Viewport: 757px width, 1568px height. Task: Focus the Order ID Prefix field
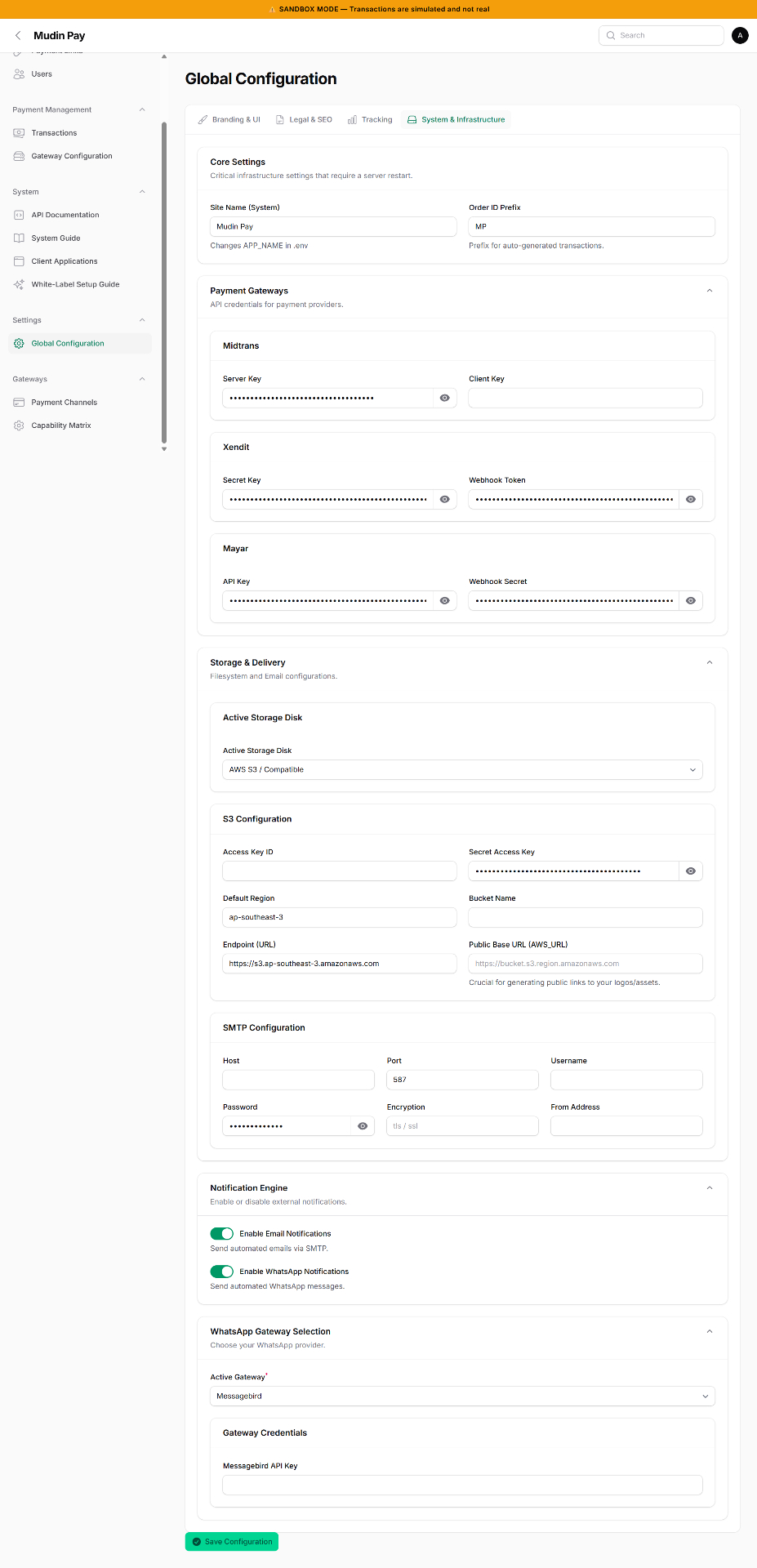pos(592,226)
